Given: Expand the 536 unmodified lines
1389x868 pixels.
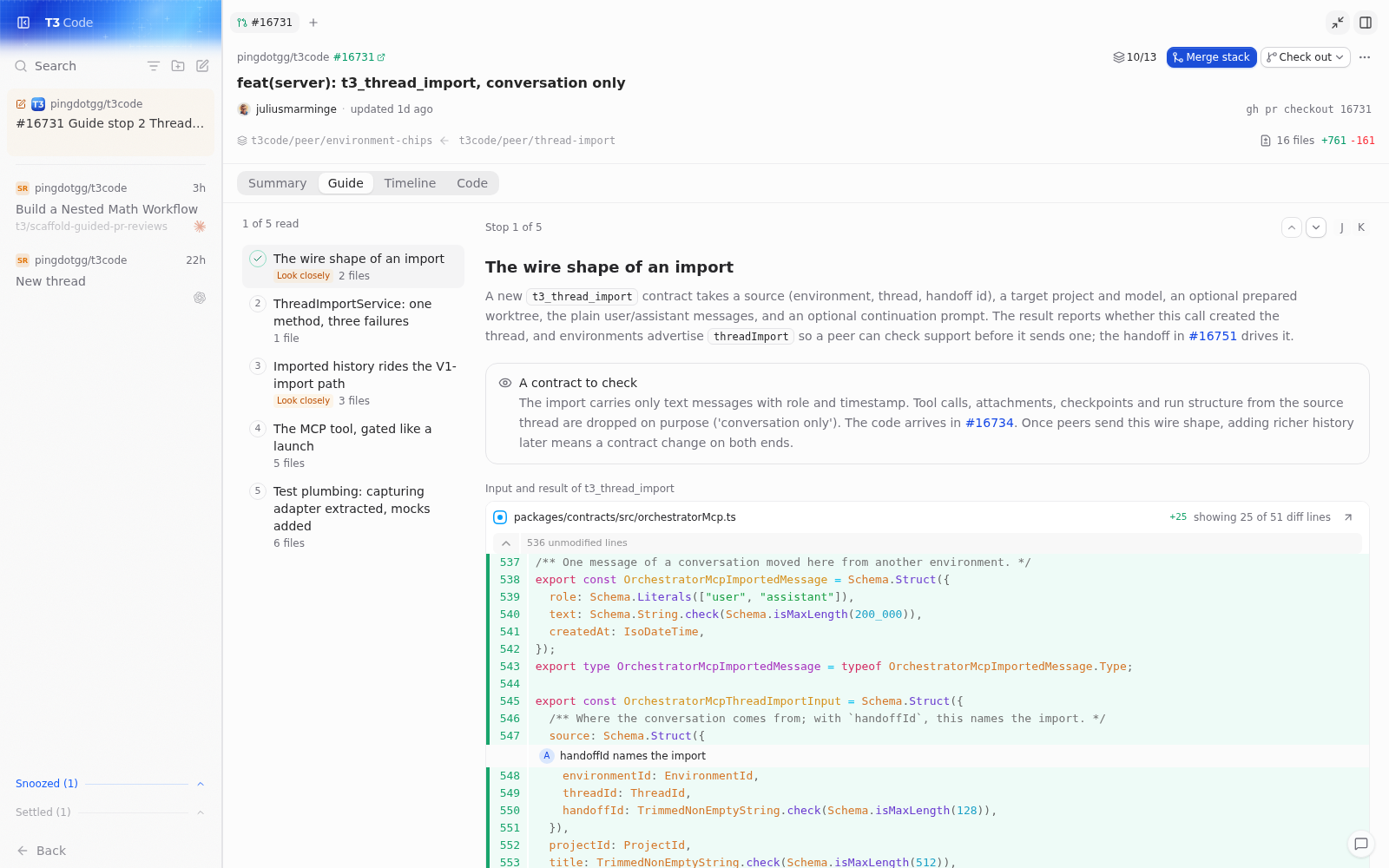Looking at the screenshot, I should coord(506,543).
